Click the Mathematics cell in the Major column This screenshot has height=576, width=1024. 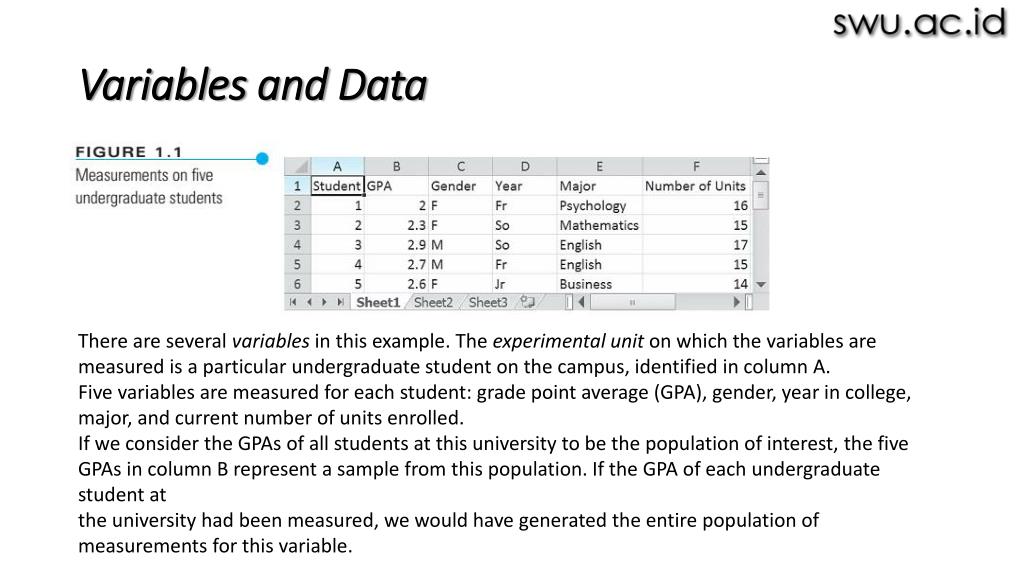point(598,225)
